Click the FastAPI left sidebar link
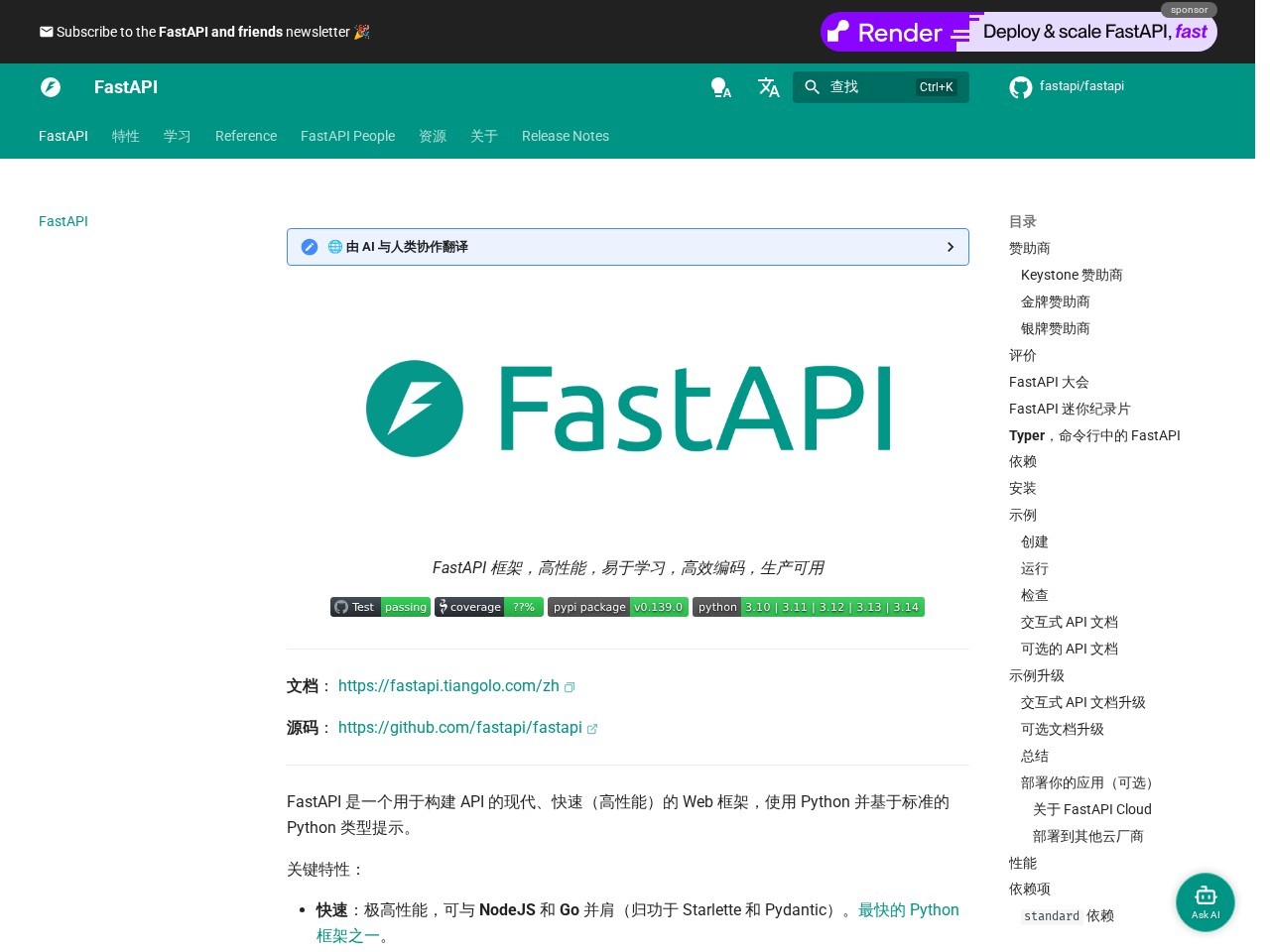 click(63, 221)
